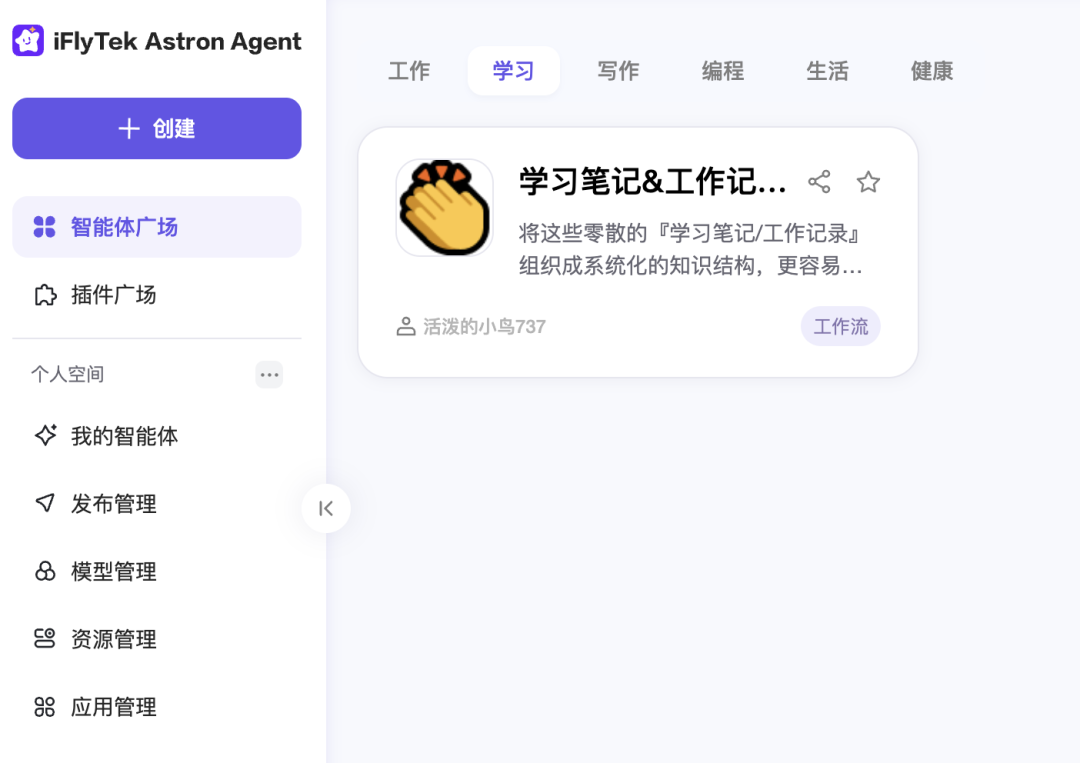This screenshot has width=1080, height=763.
Task: Collapse the sidebar with the arrow button
Action: 326,508
